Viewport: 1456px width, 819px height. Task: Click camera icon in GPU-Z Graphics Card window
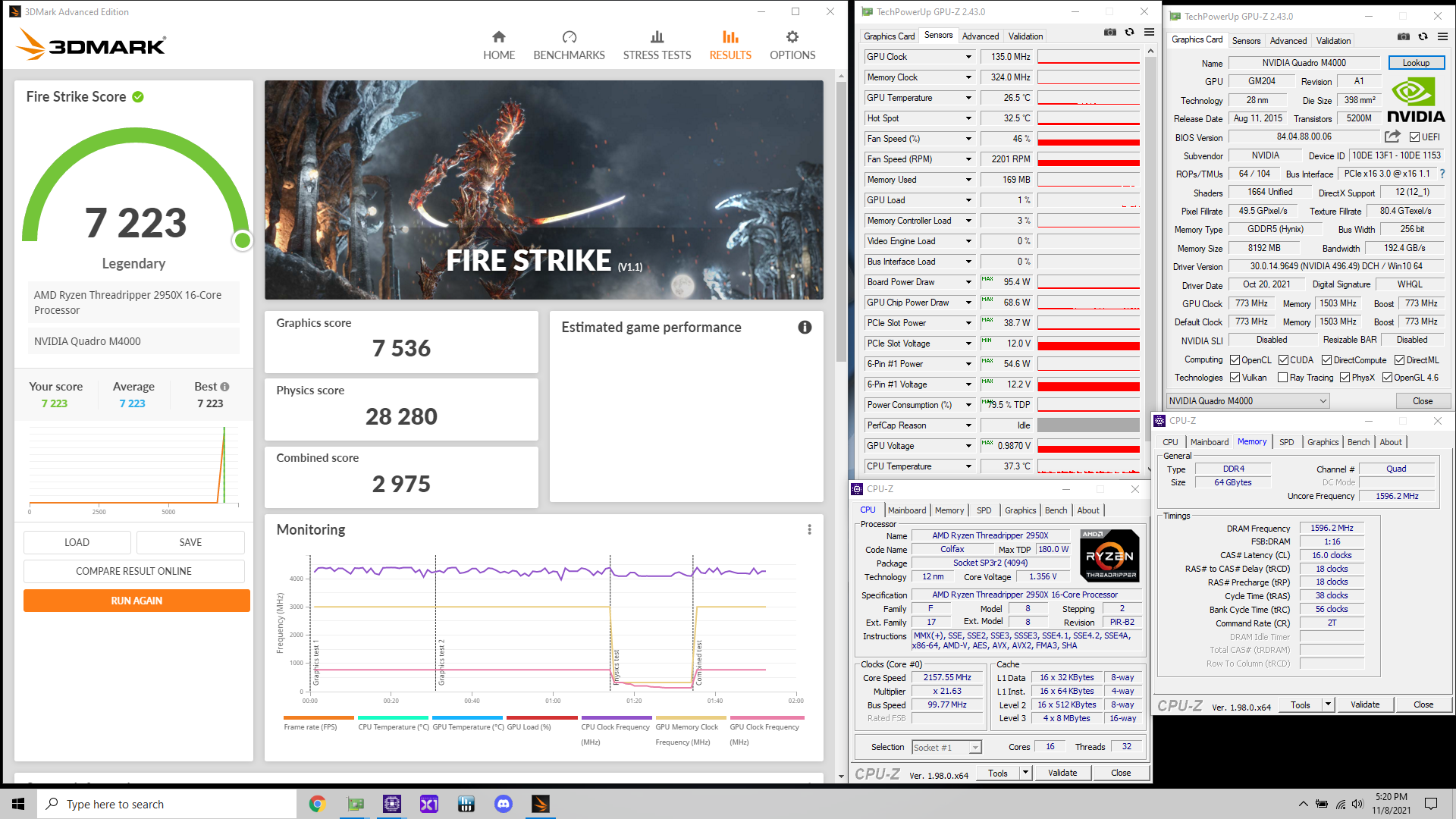coord(1404,36)
